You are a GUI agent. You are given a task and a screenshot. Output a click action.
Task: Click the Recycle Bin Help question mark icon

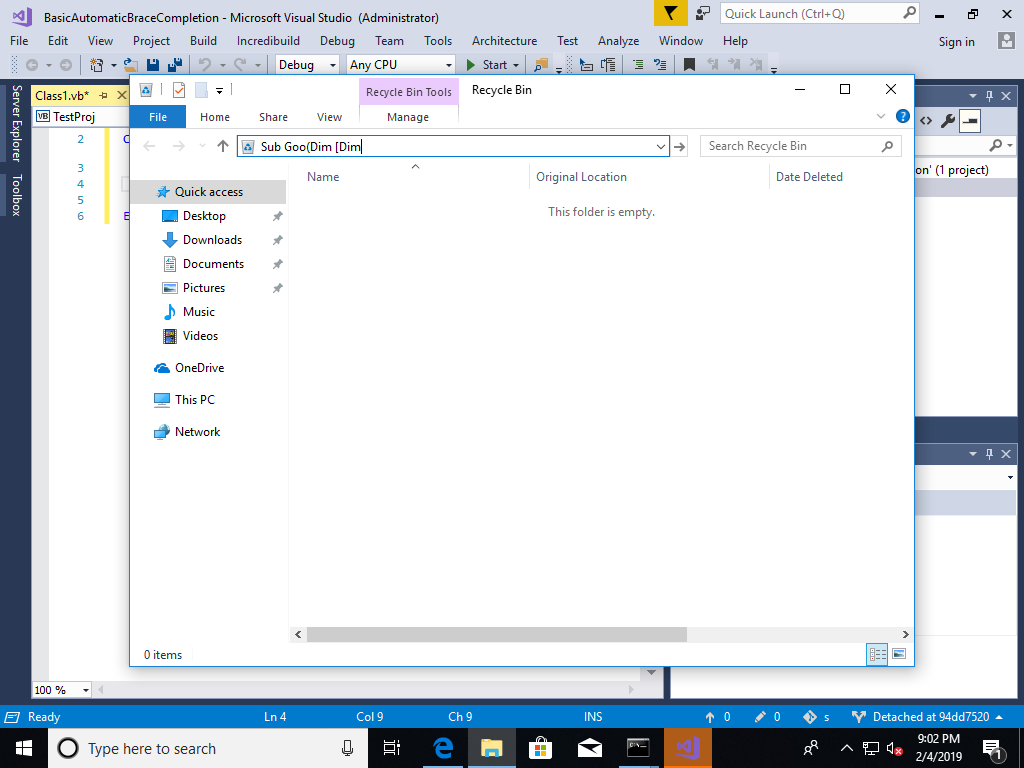[903, 116]
